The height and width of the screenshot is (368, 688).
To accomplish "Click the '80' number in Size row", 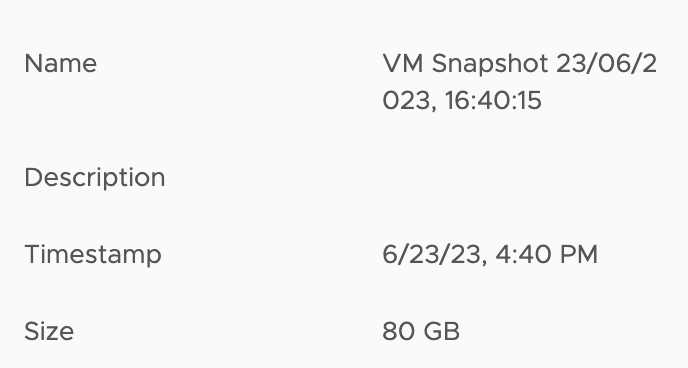I will point(397,331).
